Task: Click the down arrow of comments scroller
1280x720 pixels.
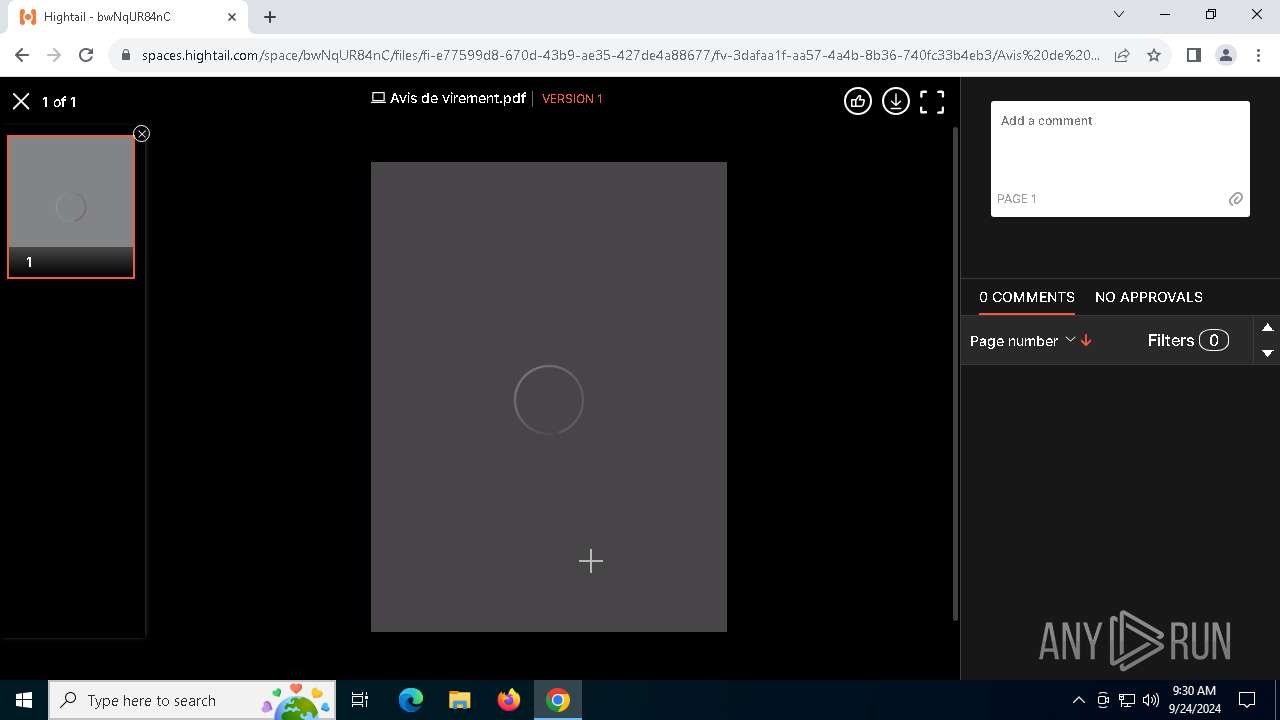Action: click(x=1267, y=353)
